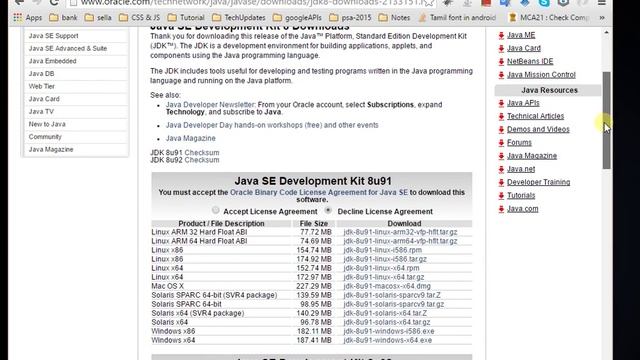Click the red icon beside Java APIs

click(x=501, y=103)
